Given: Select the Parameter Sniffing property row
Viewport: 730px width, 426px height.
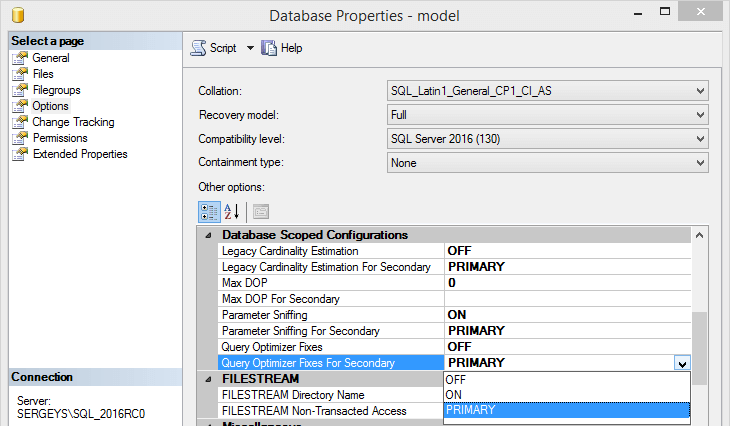Looking at the screenshot, I should point(454,315).
